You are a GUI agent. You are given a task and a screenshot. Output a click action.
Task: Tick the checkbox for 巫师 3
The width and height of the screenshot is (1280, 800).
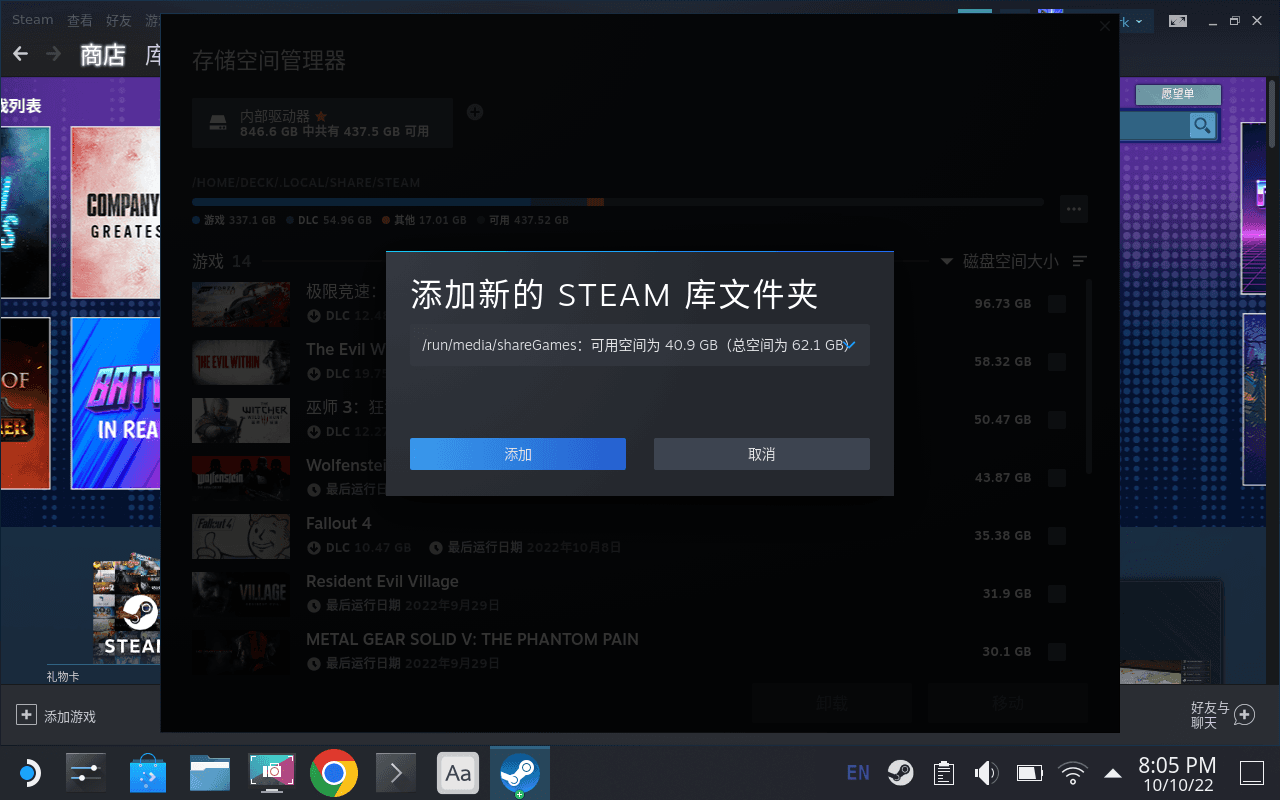coord(1056,419)
